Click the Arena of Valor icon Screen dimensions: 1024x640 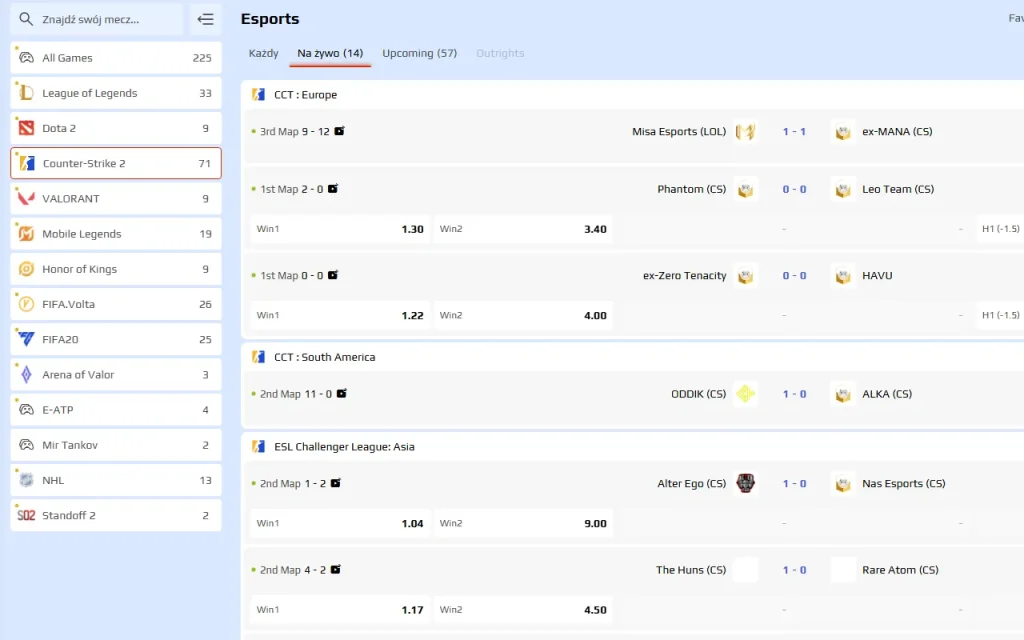click(x=26, y=374)
